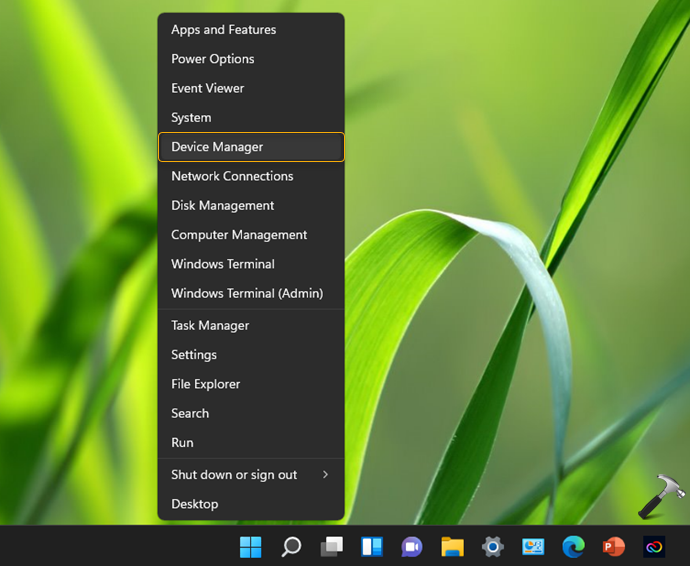Open the Settings gear icon on taskbar
The width and height of the screenshot is (690, 566).
[493, 547]
